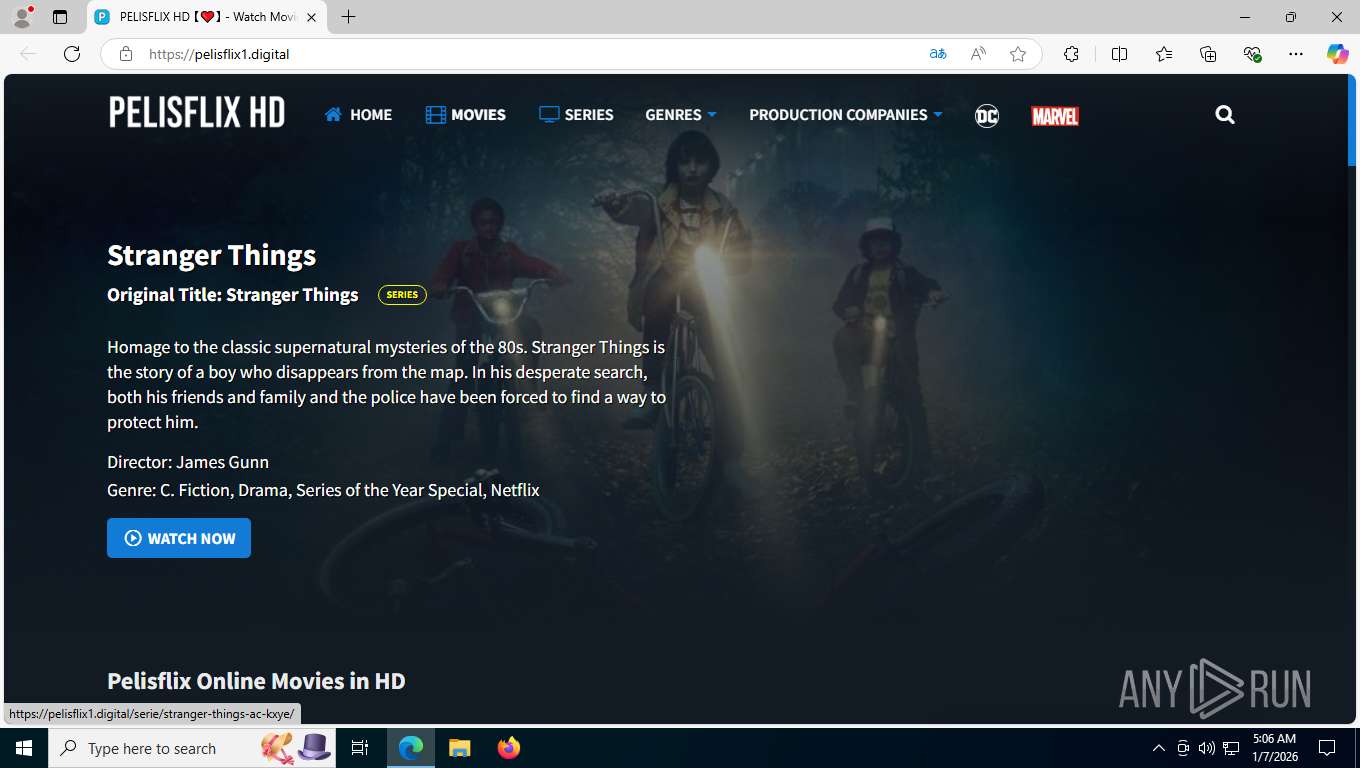Open a new browser tab

348,17
